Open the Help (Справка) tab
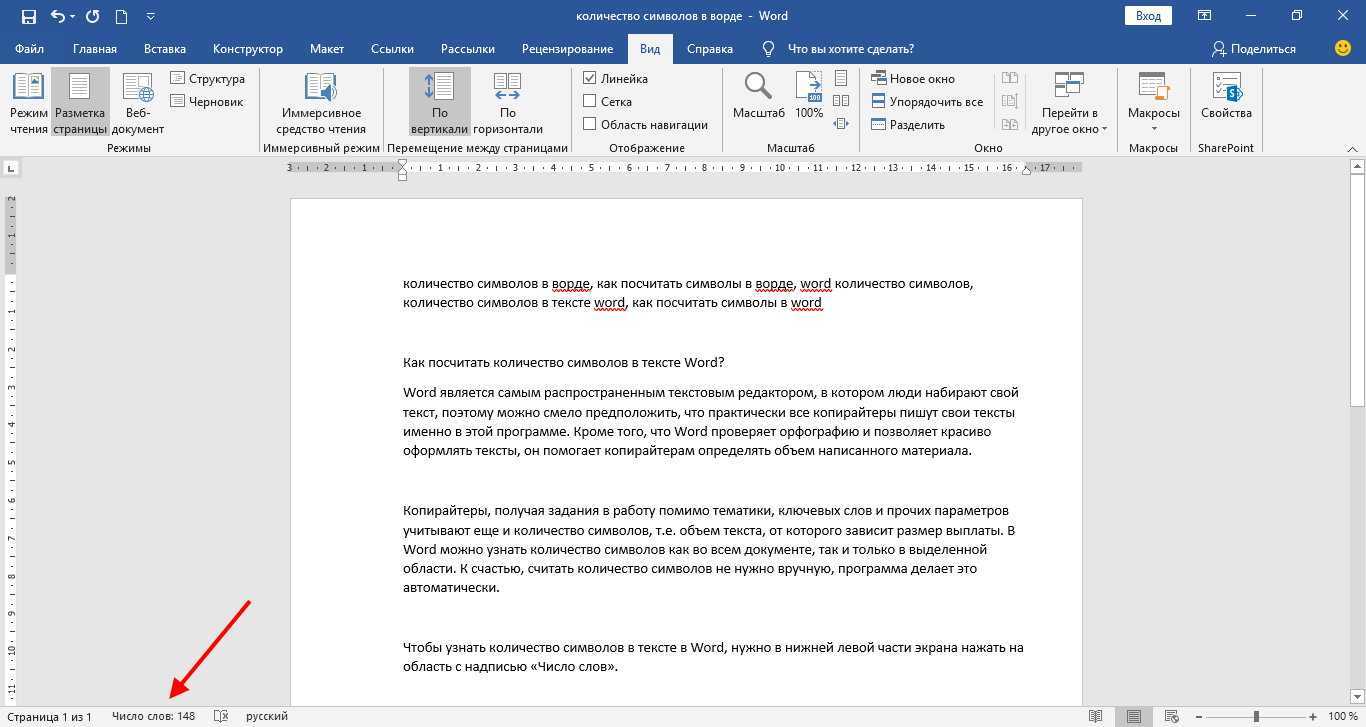Image resolution: width=1366 pixels, height=727 pixels. [710, 48]
